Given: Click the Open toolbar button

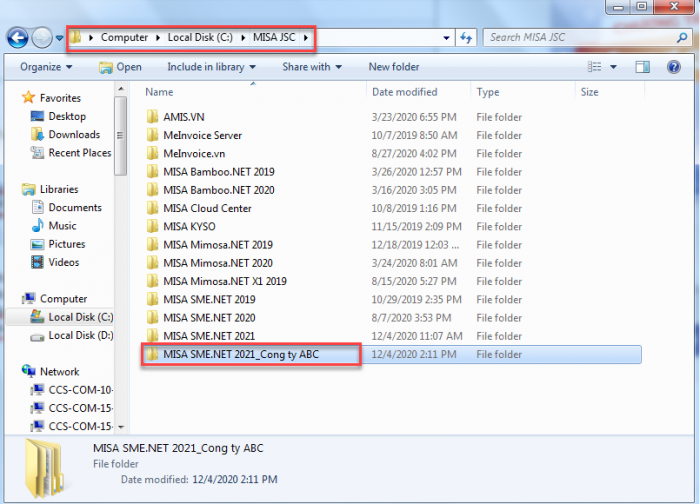Looking at the screenshot, I should click(120, 67).
